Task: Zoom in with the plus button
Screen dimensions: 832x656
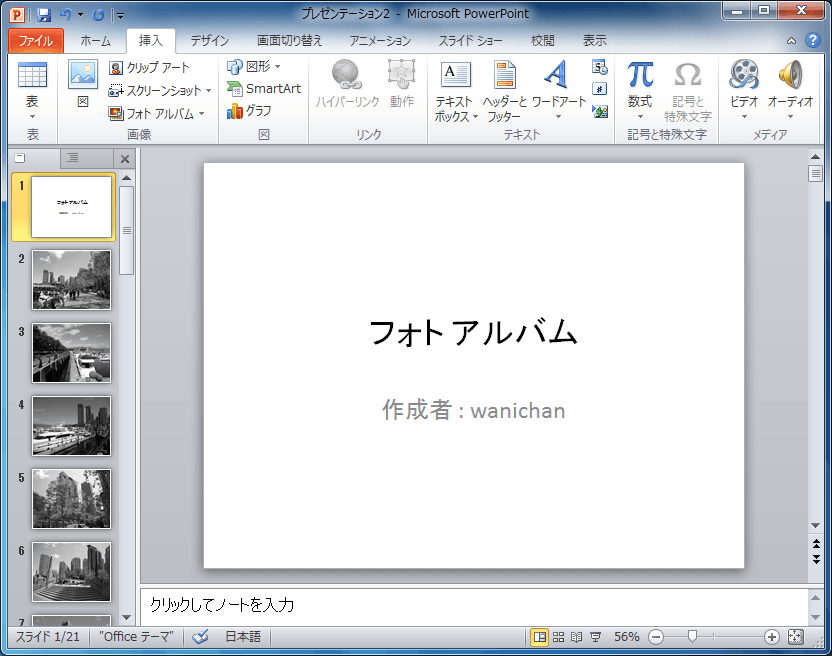Action: coord(772,637)
